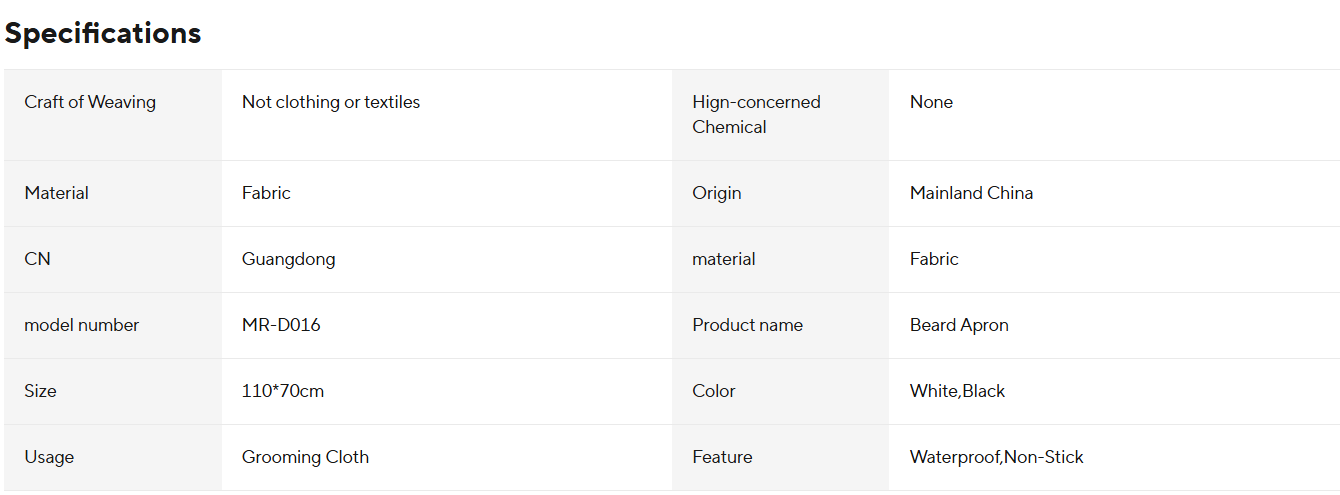Click the 'MR-D016' model value
The image size is (1340, 495).
click(x=281, y=325)
